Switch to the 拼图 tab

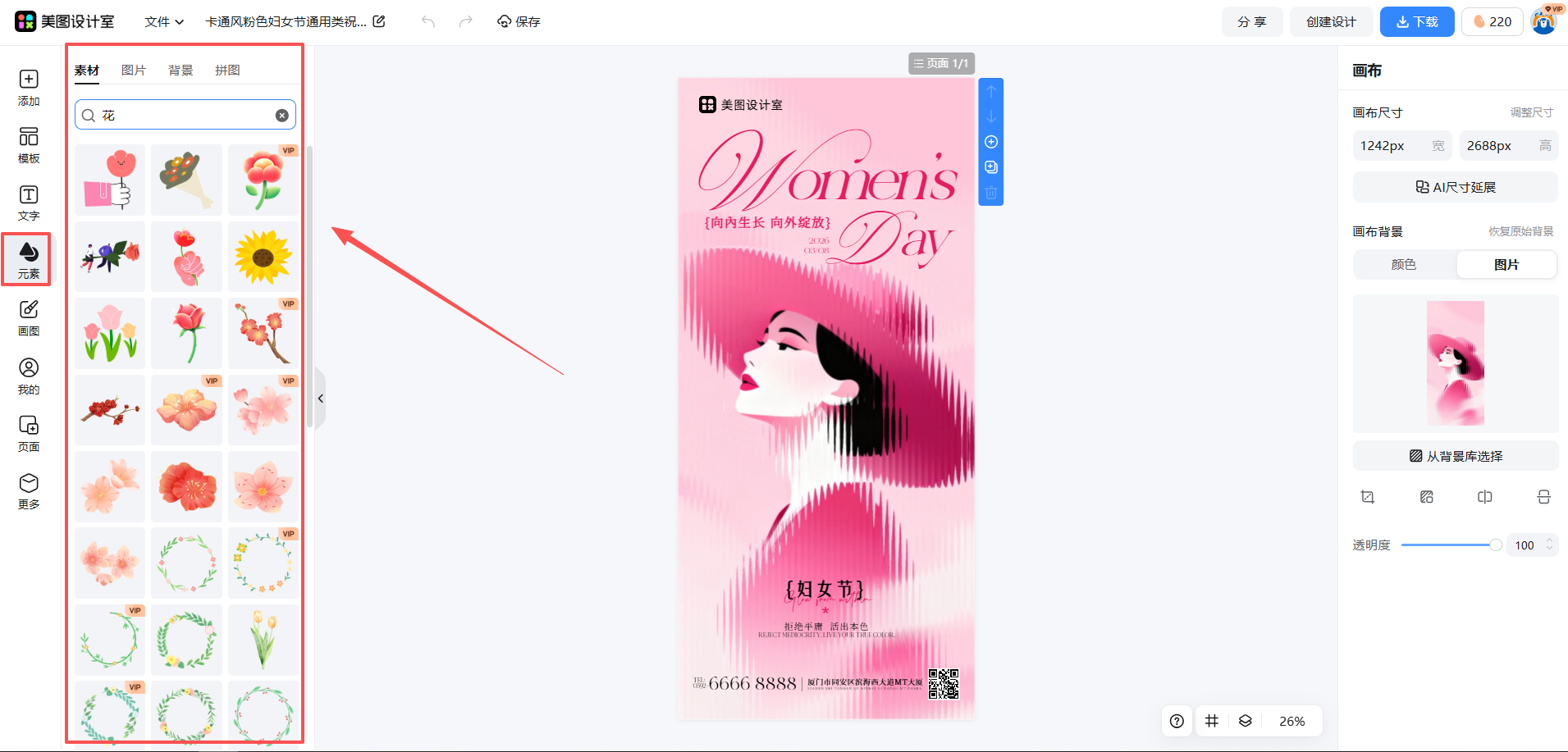[227, 71]
